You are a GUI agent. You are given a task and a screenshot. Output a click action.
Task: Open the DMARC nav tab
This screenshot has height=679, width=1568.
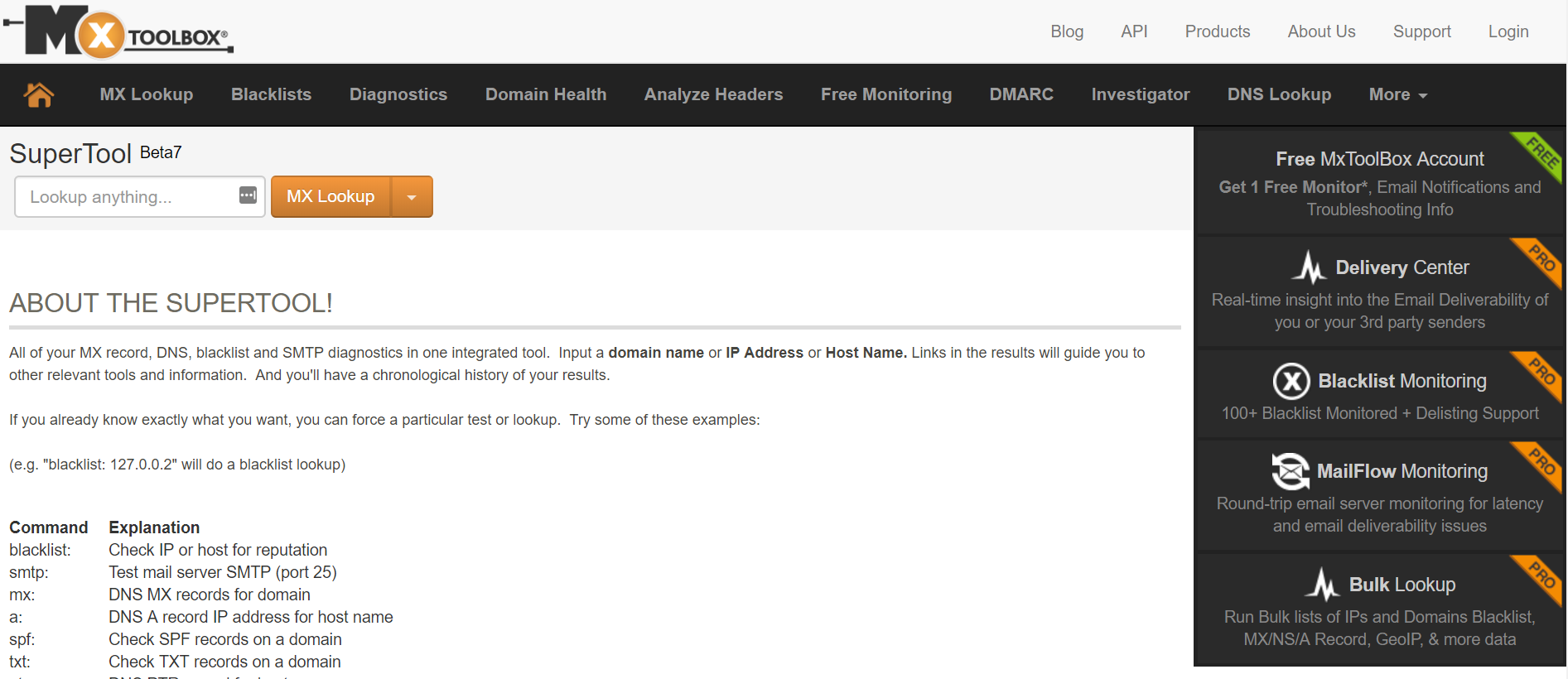1021,94
